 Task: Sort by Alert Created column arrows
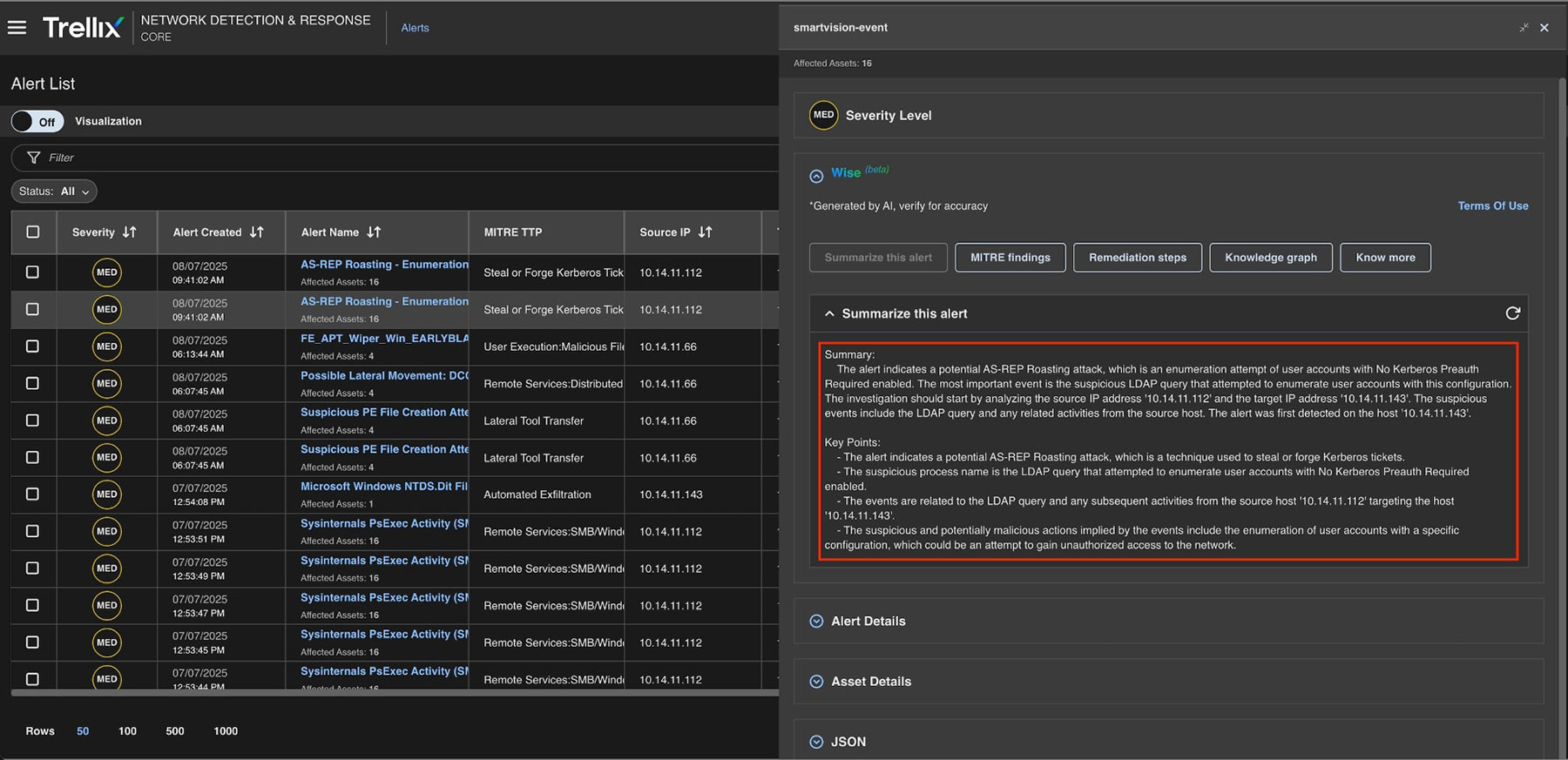[x=257, y=232]
